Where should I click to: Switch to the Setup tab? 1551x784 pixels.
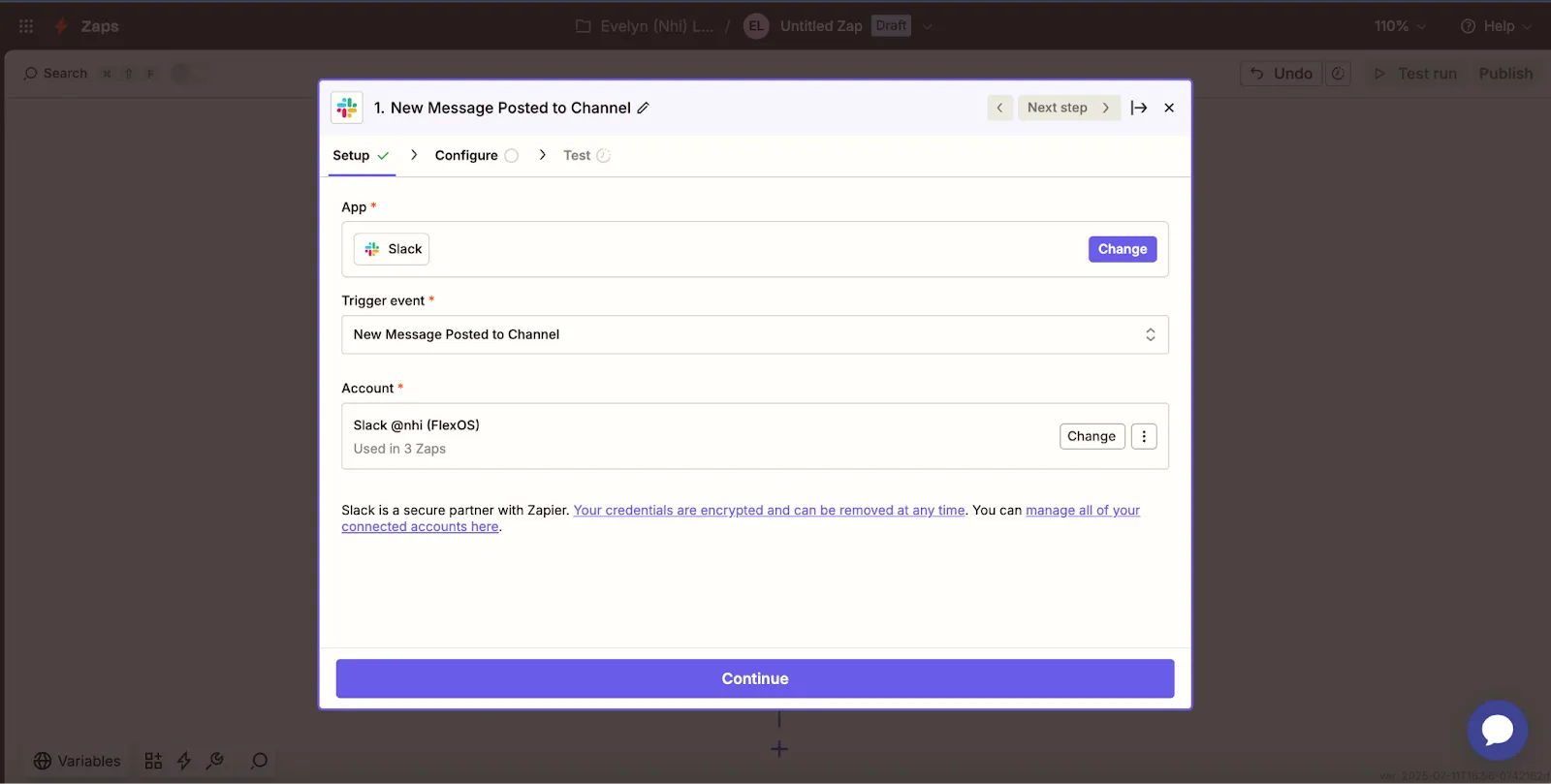tap(361, 155)
